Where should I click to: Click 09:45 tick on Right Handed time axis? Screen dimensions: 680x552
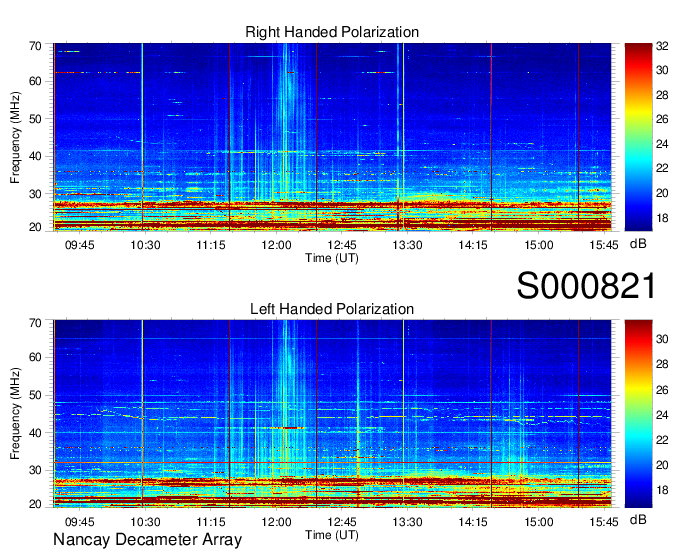pyautogui.click(x=79, y=245)
